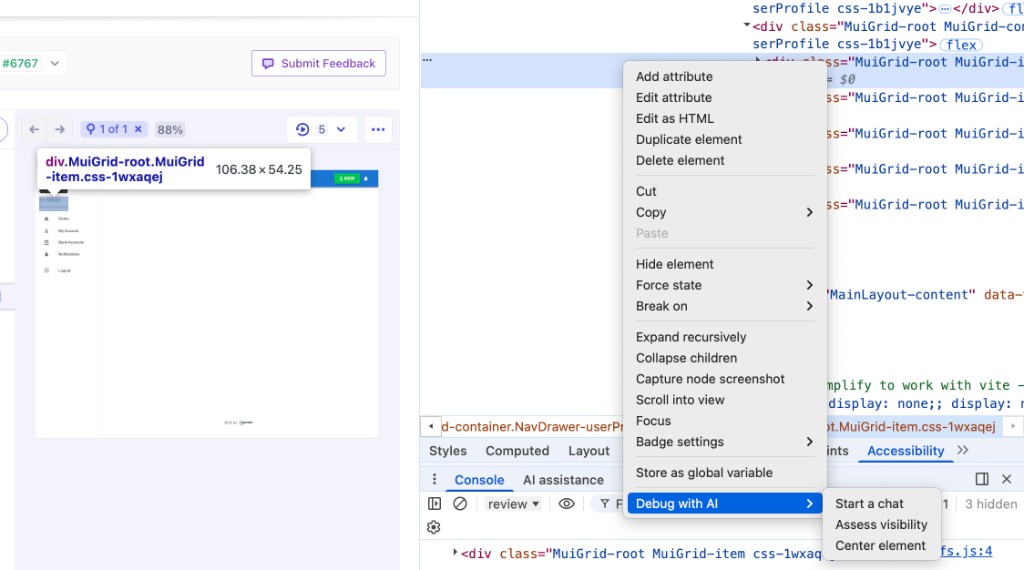Screen dimensions: 1024x570
Task: Select Hide element
Action: point(675,264)
